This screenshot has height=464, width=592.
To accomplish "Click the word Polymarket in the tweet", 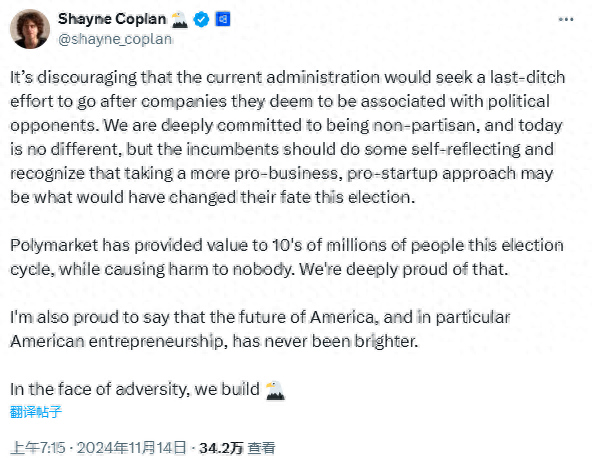I will (x=54, y=246).
